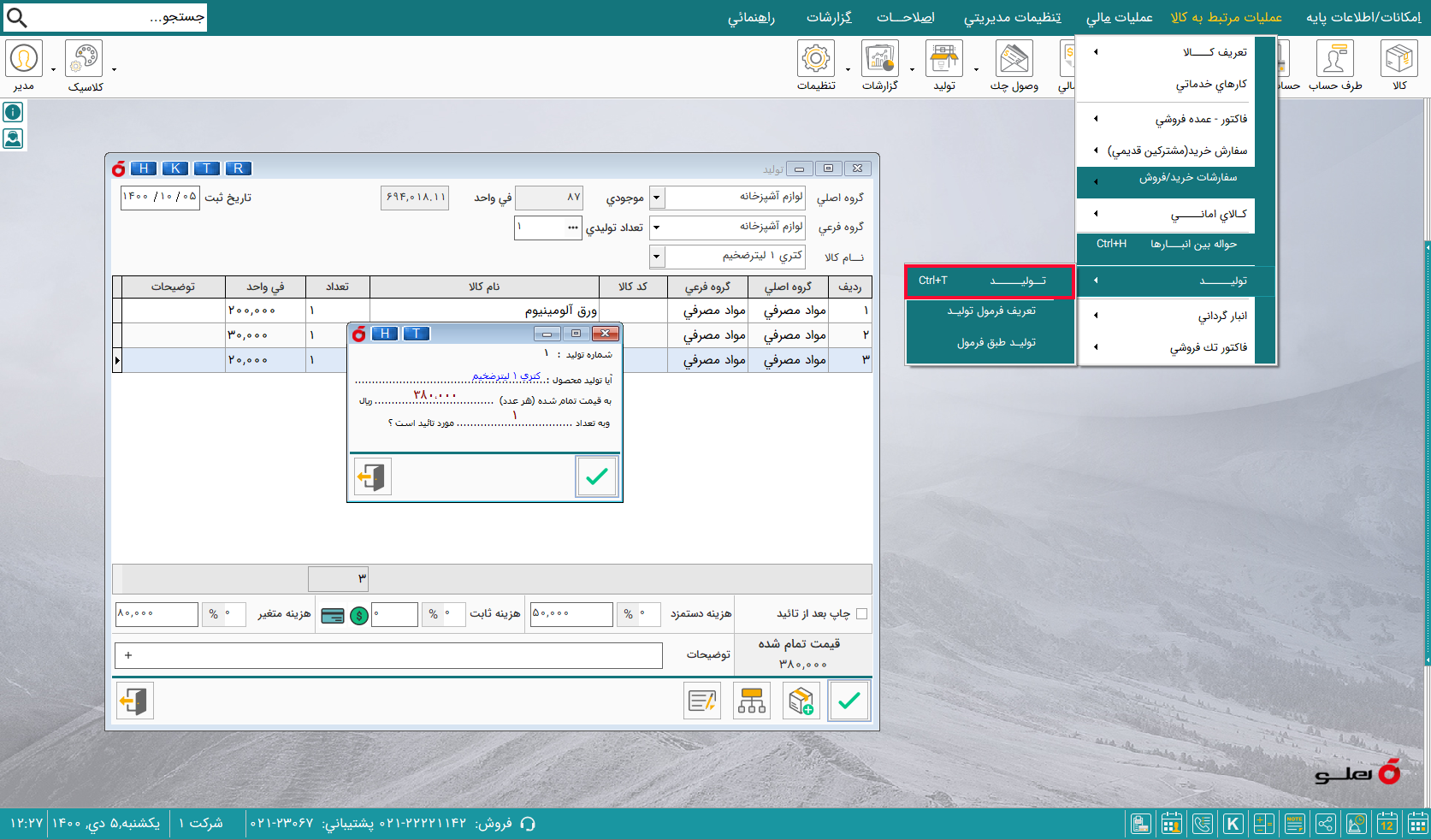Open the calculator icon in status bar
The image size is (1431, 840).
tap(1263, 824)
